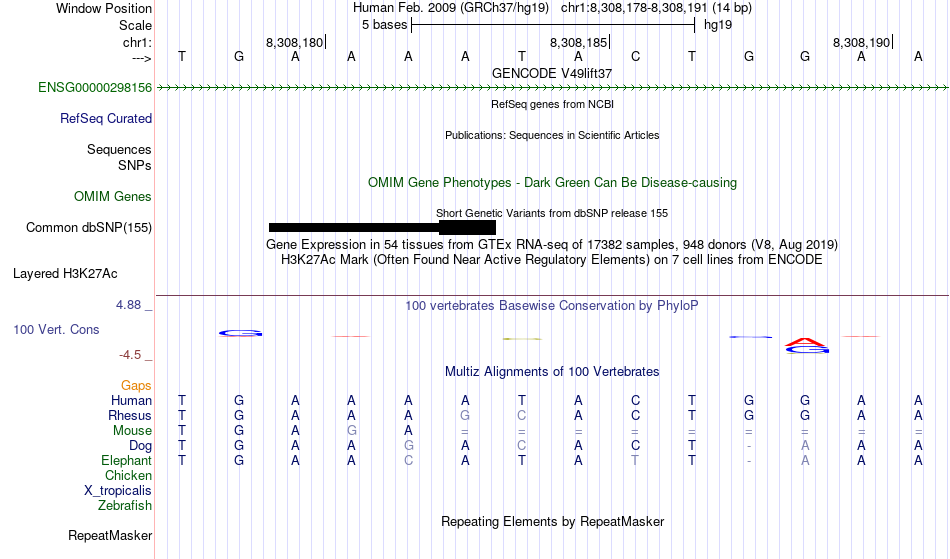
Task: Select the Mouse alignment row label
Action: pos(132,431)
